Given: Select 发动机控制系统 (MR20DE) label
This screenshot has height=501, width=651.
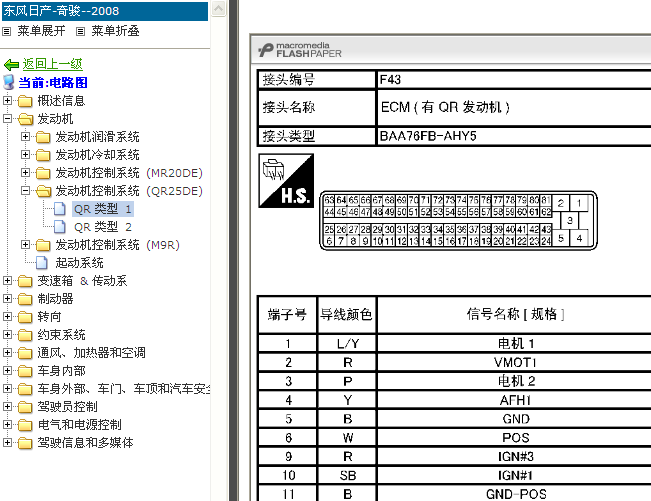Looking at the screenshot, I should tap(129, 173).
